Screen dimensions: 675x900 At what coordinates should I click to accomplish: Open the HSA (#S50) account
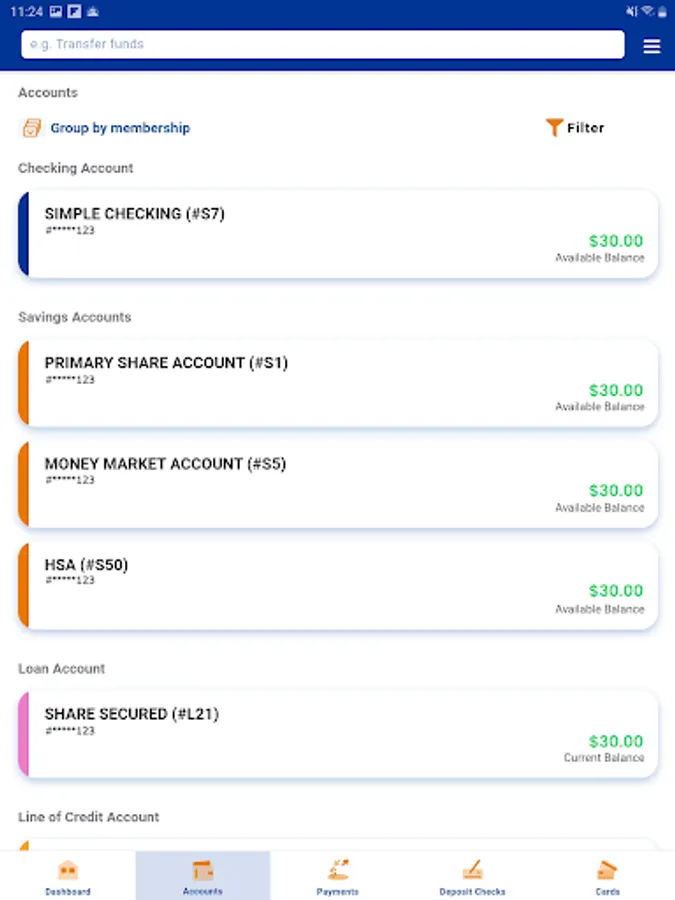pos(338,585)
